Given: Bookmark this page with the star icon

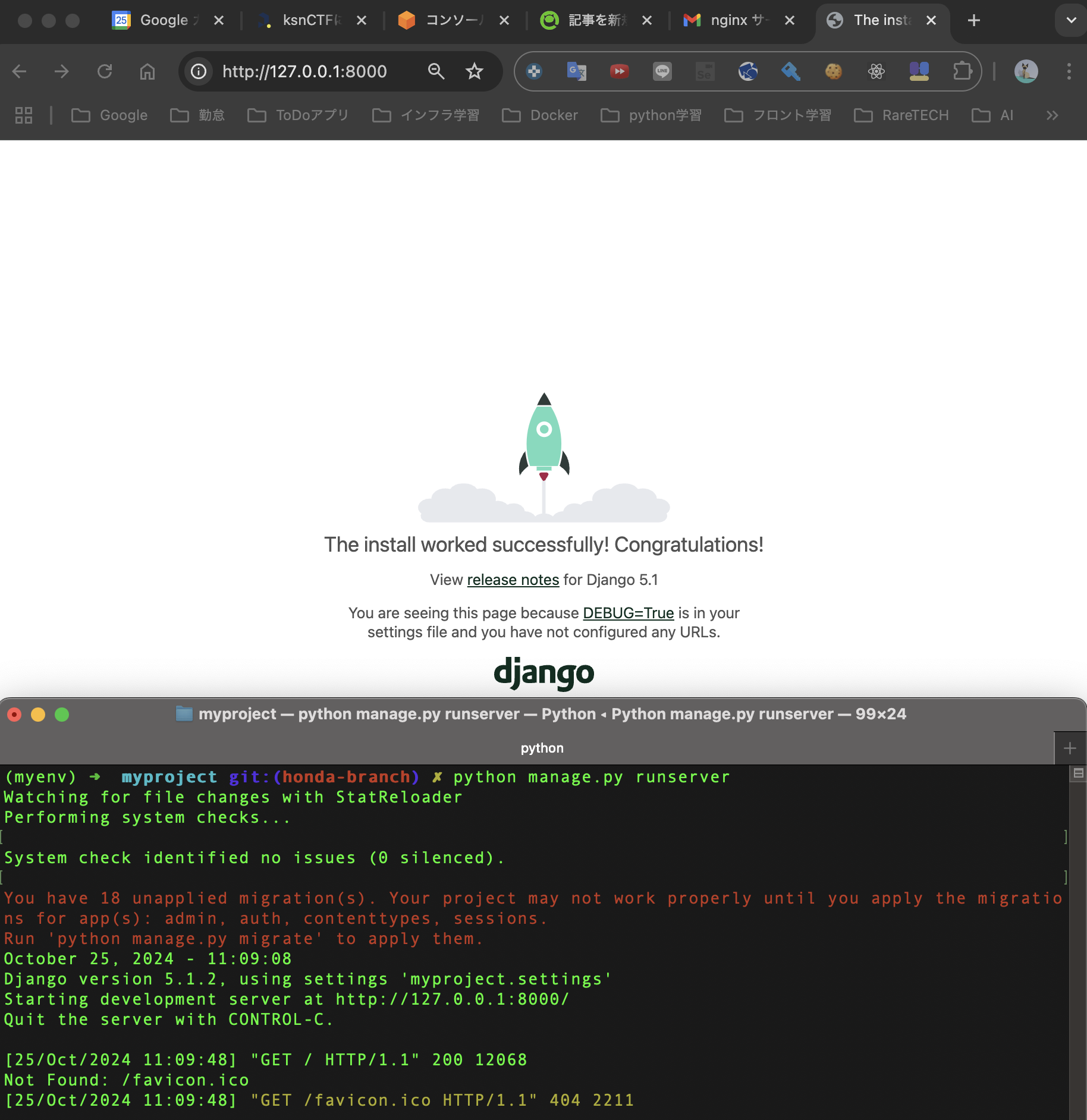Looking at the screenshot, I should click(475, 72).
